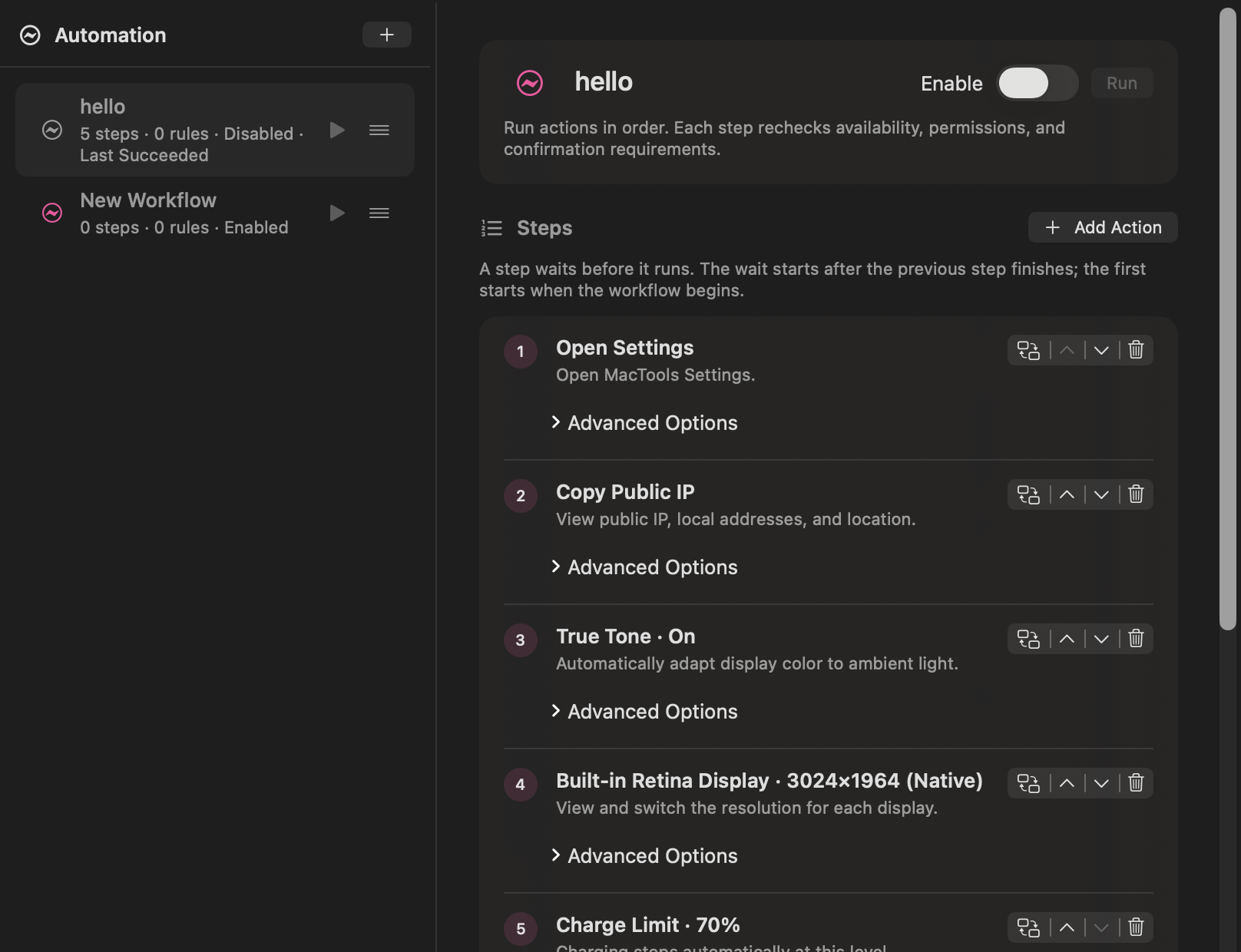The width and height of the screenshot is (1241, 952).
Task: Run New Workflow from the sidebar
Action: tap(337, 213)
